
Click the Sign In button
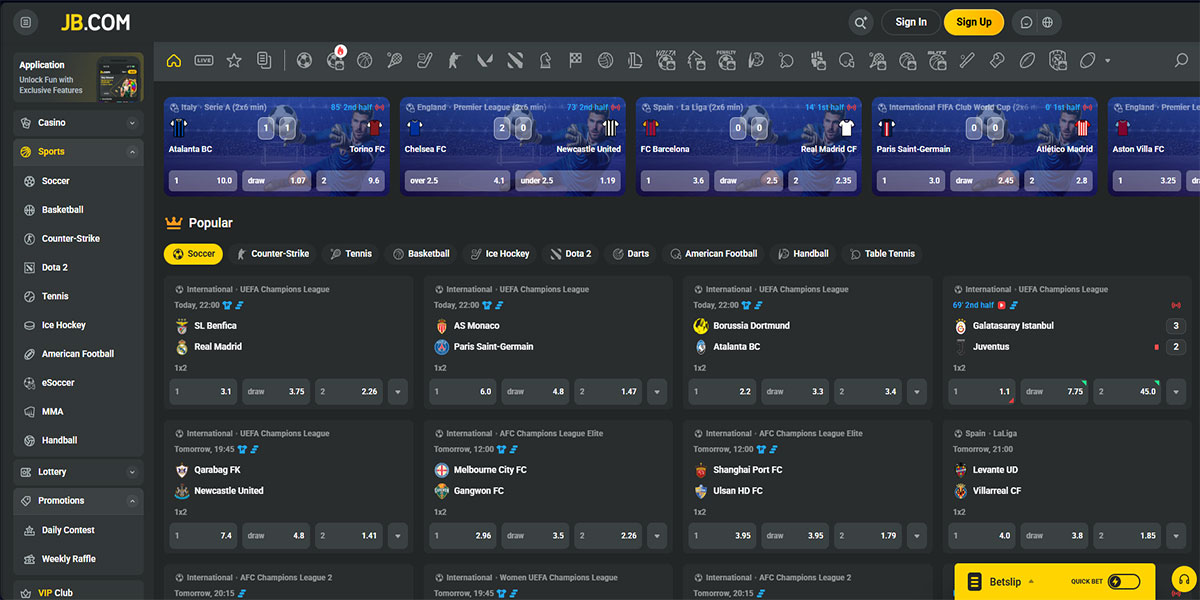[x=910, y=22]
